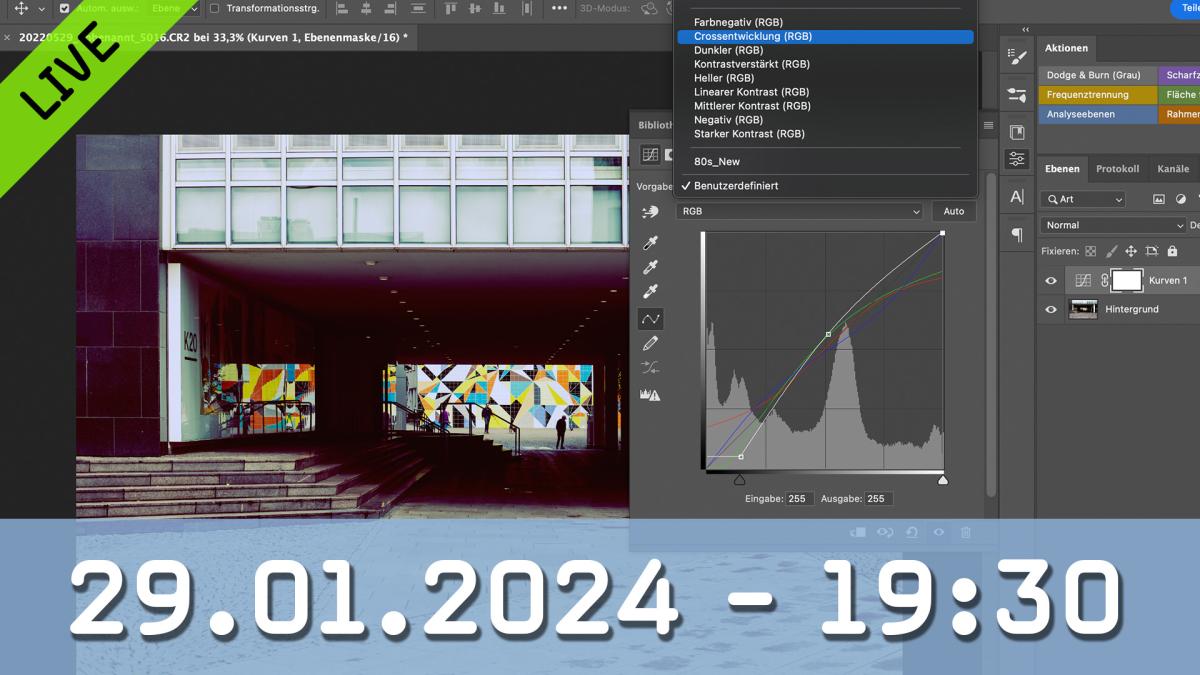
Task: Run the Frequenztrennung action
Action: click(1097, 95)
